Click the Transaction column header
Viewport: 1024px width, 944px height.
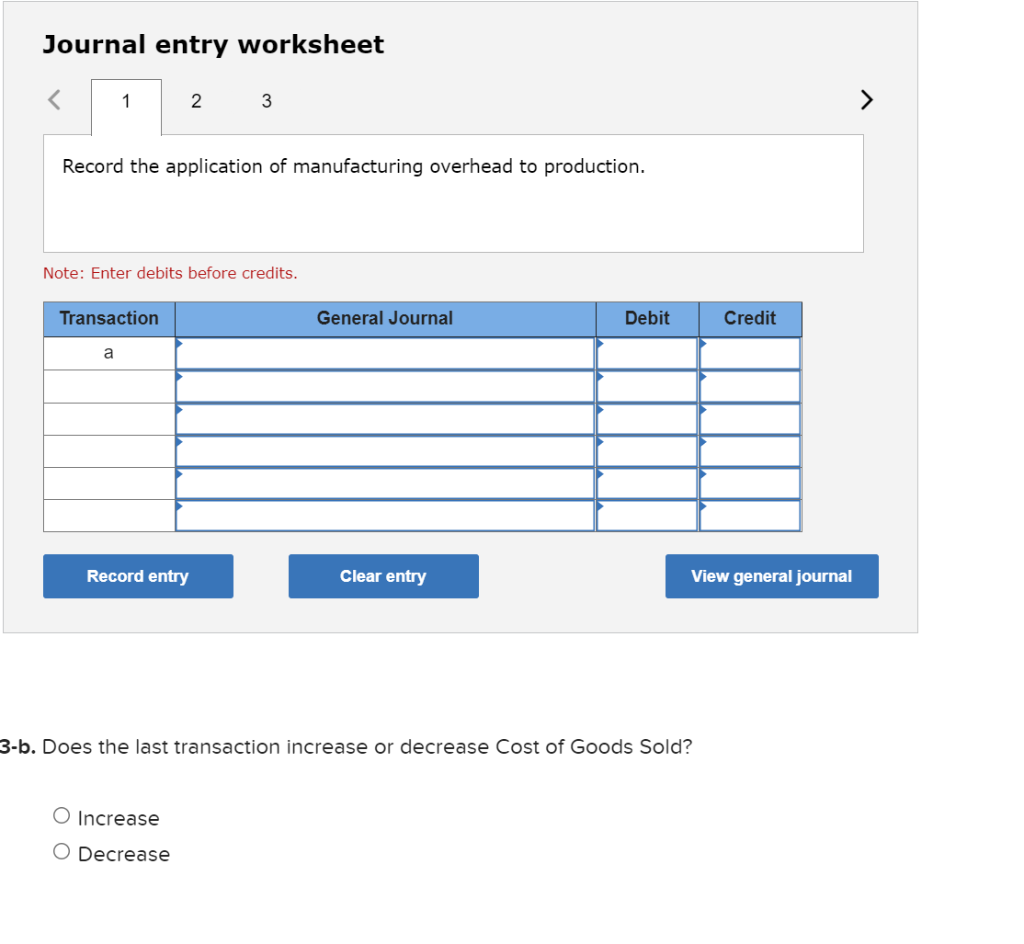tap(109, 319)
